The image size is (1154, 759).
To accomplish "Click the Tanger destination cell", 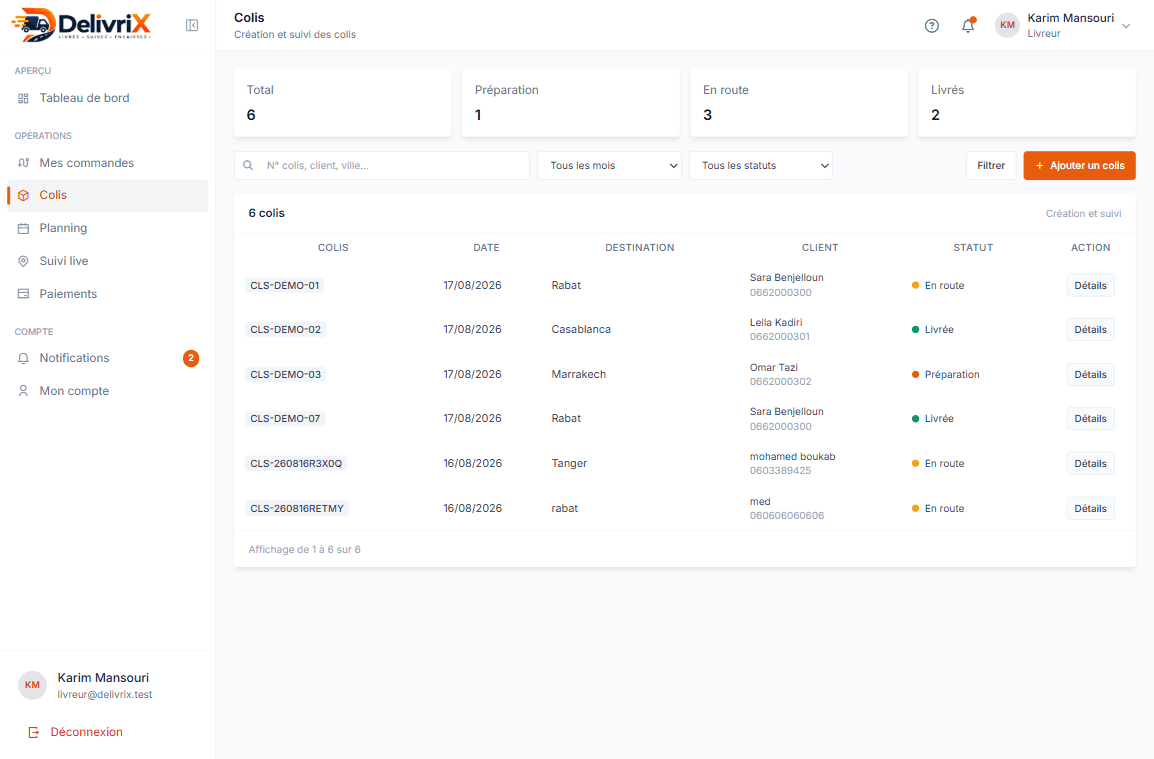I will (x=569, y=464).
